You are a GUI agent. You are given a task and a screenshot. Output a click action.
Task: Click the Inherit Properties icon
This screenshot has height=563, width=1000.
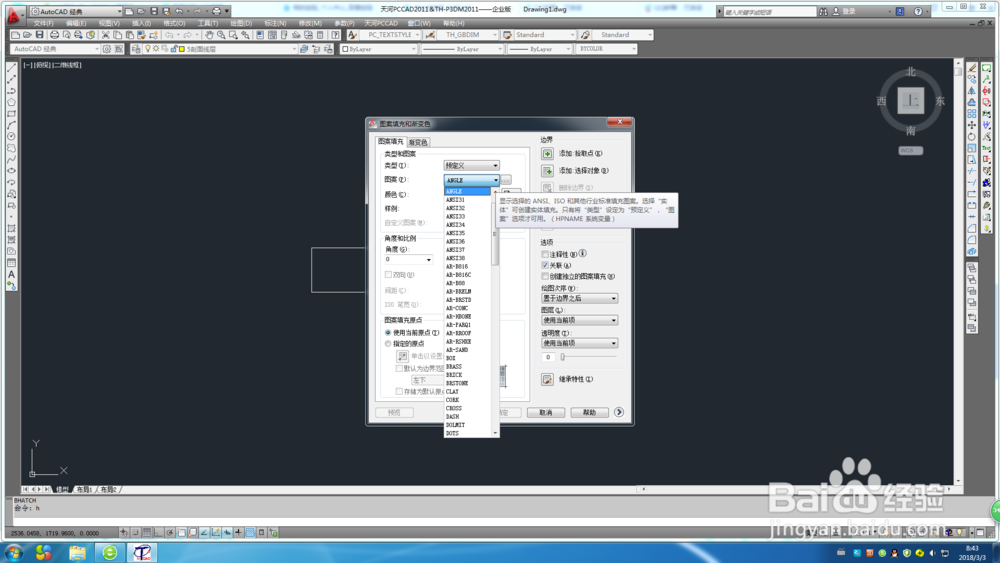click(x=547, y=379)
